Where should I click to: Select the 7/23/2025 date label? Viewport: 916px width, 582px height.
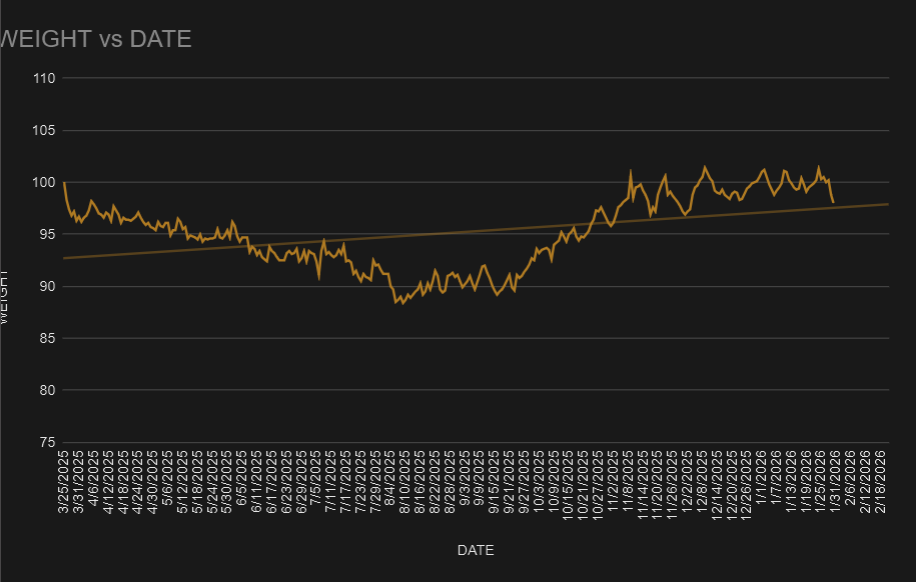[361, 481]
